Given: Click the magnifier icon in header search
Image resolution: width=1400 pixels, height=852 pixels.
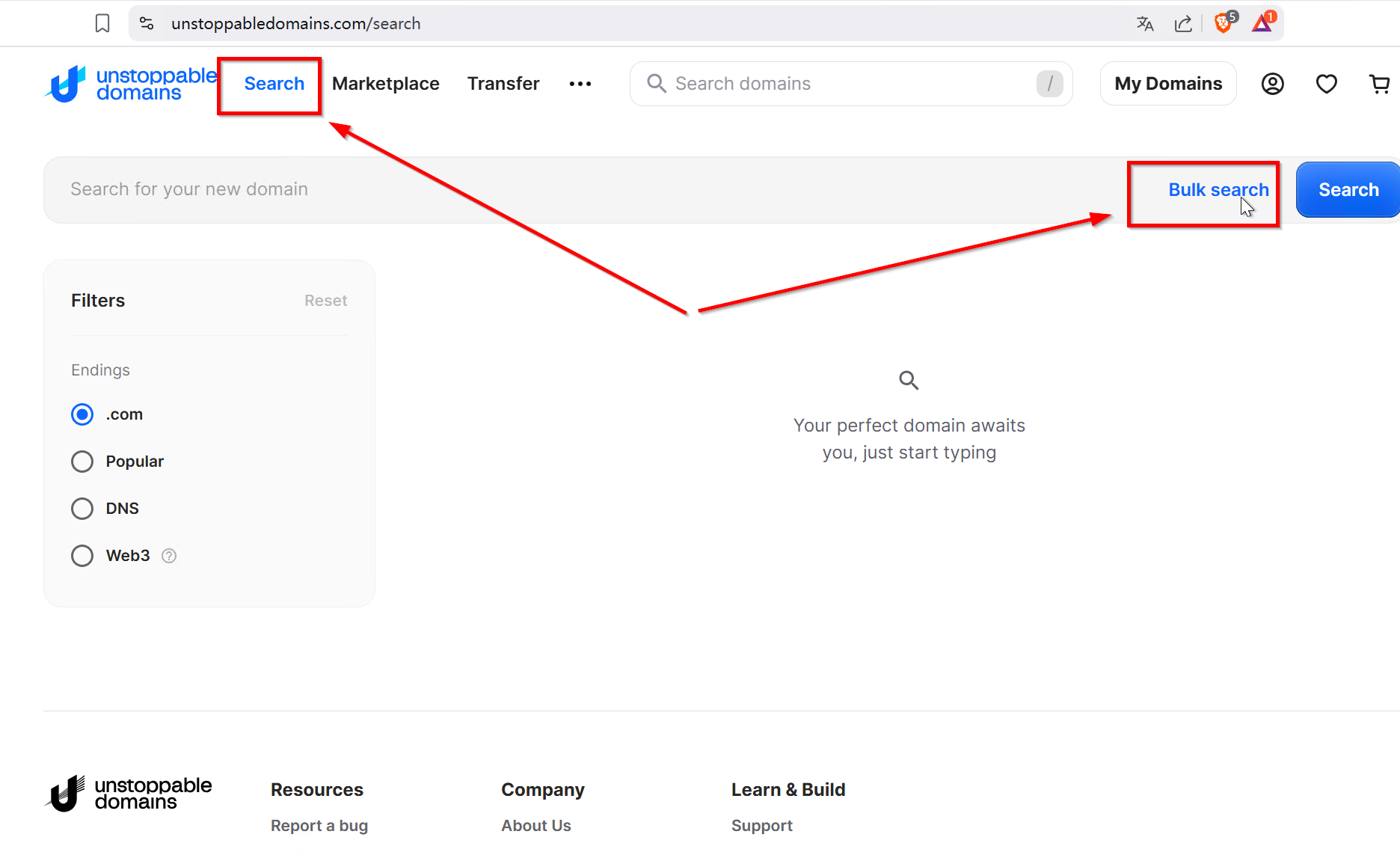Looking at the screenshot, I should 656,83.
